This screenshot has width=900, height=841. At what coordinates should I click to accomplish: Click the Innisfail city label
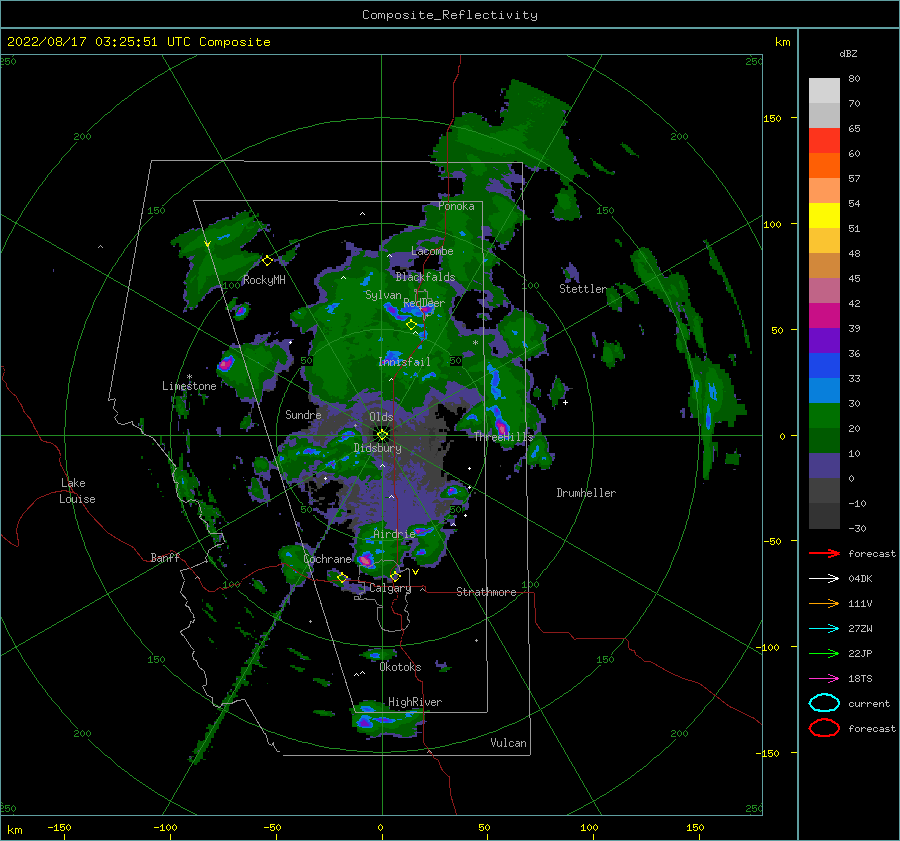pos(404,362)
